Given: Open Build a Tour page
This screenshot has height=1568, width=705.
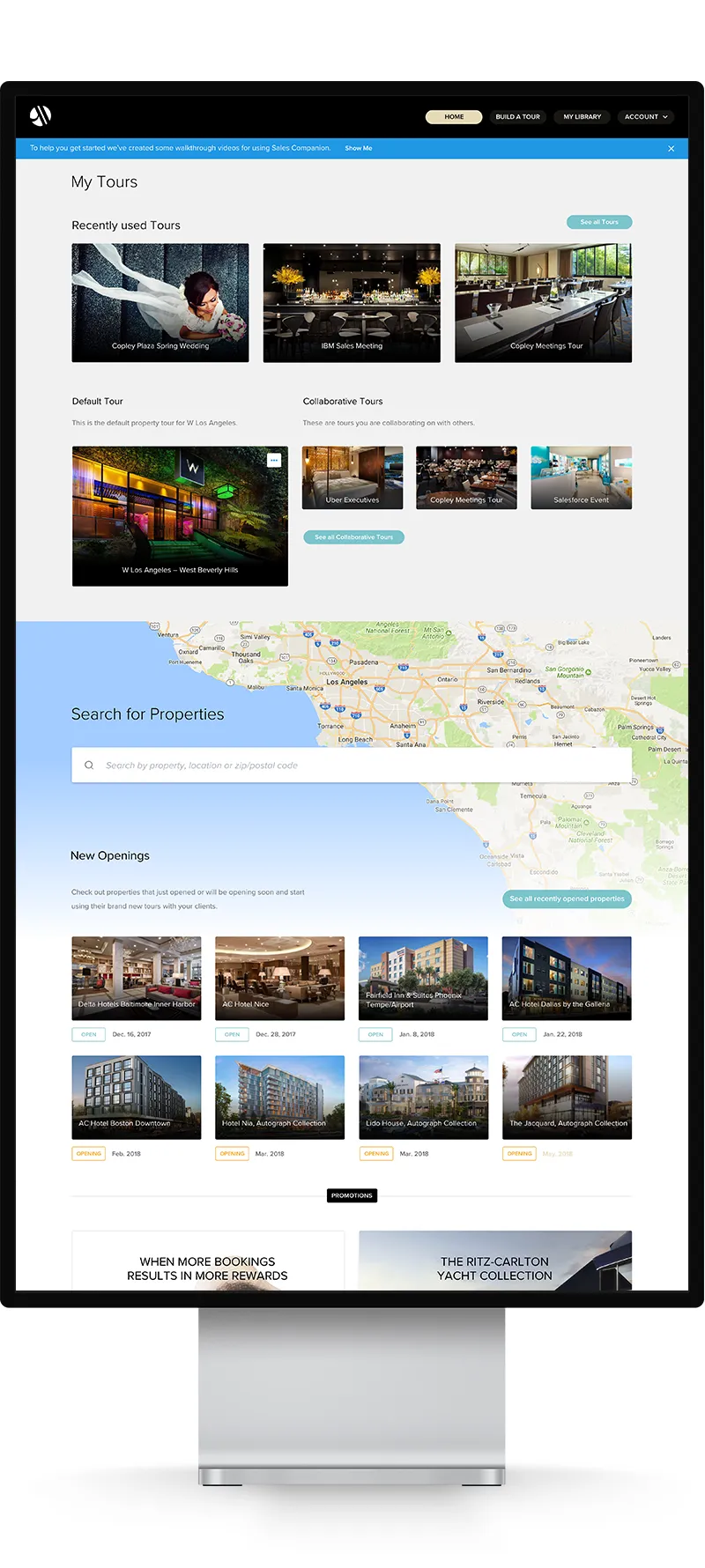Looking at the screenshot, I should (517, 116).
